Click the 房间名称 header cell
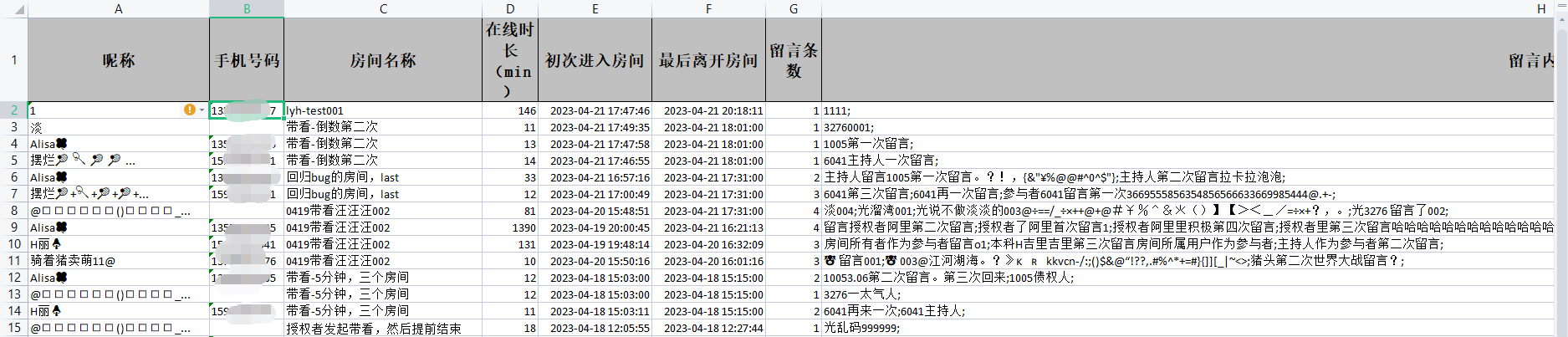 383,60
